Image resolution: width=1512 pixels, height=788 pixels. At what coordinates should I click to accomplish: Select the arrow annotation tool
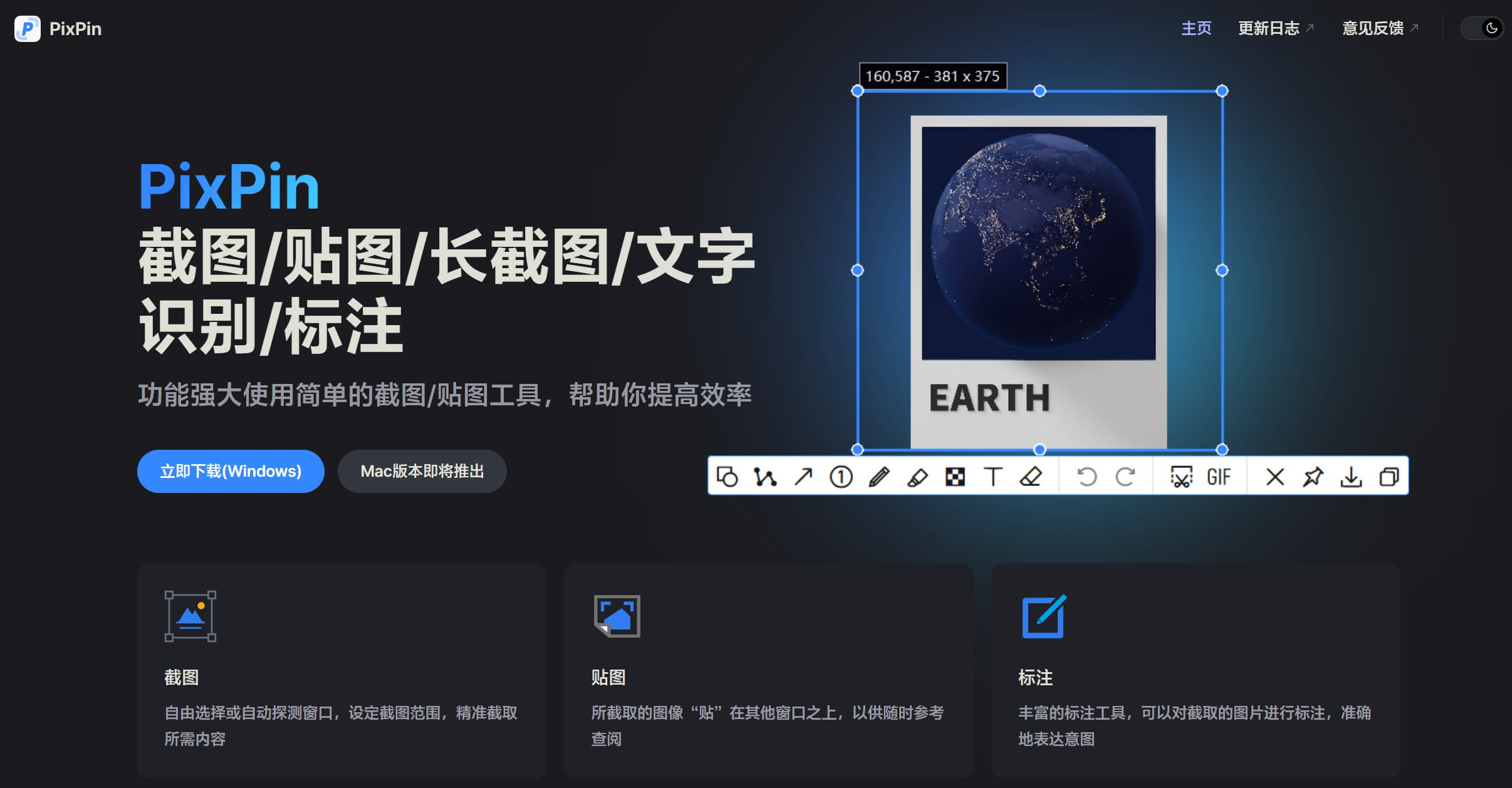pos(803,477)
